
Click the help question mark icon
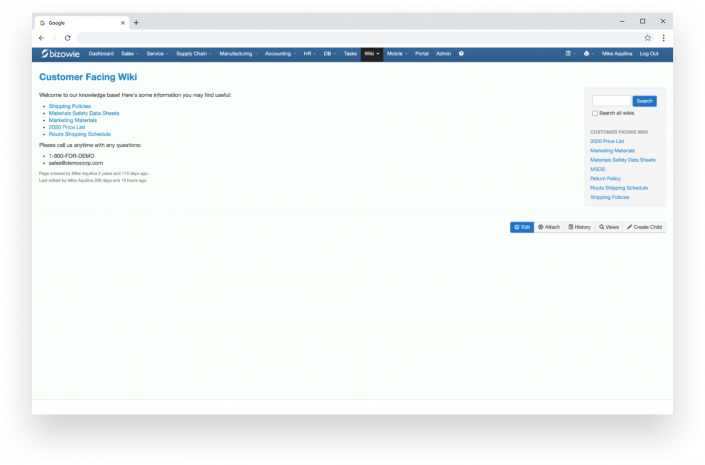[461, 54]
